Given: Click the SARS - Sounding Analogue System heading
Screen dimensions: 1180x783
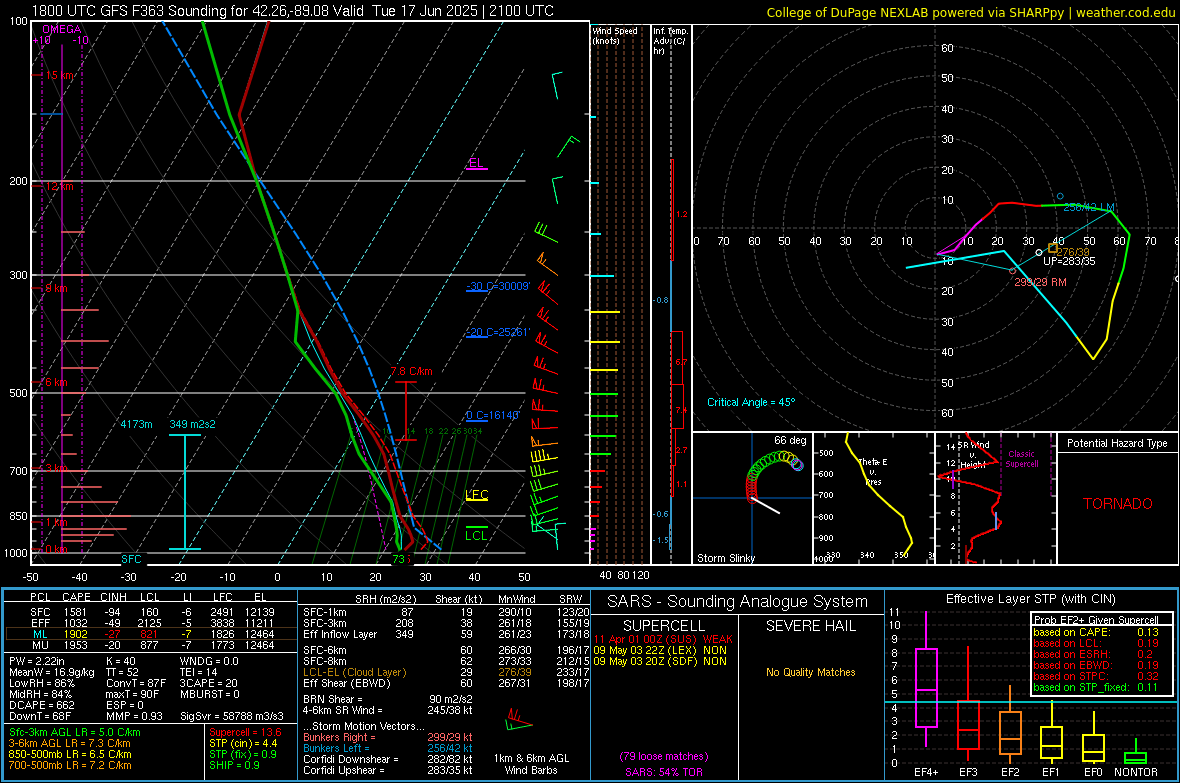Looking at the screenshot, I should [737, 602].
